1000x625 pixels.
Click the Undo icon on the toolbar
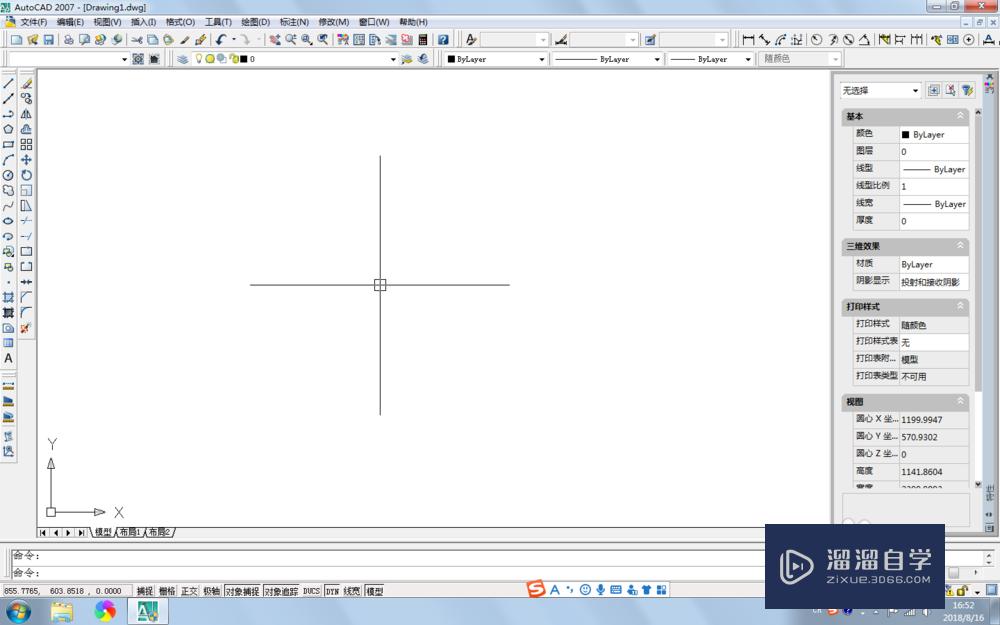(x=219, y=40)
